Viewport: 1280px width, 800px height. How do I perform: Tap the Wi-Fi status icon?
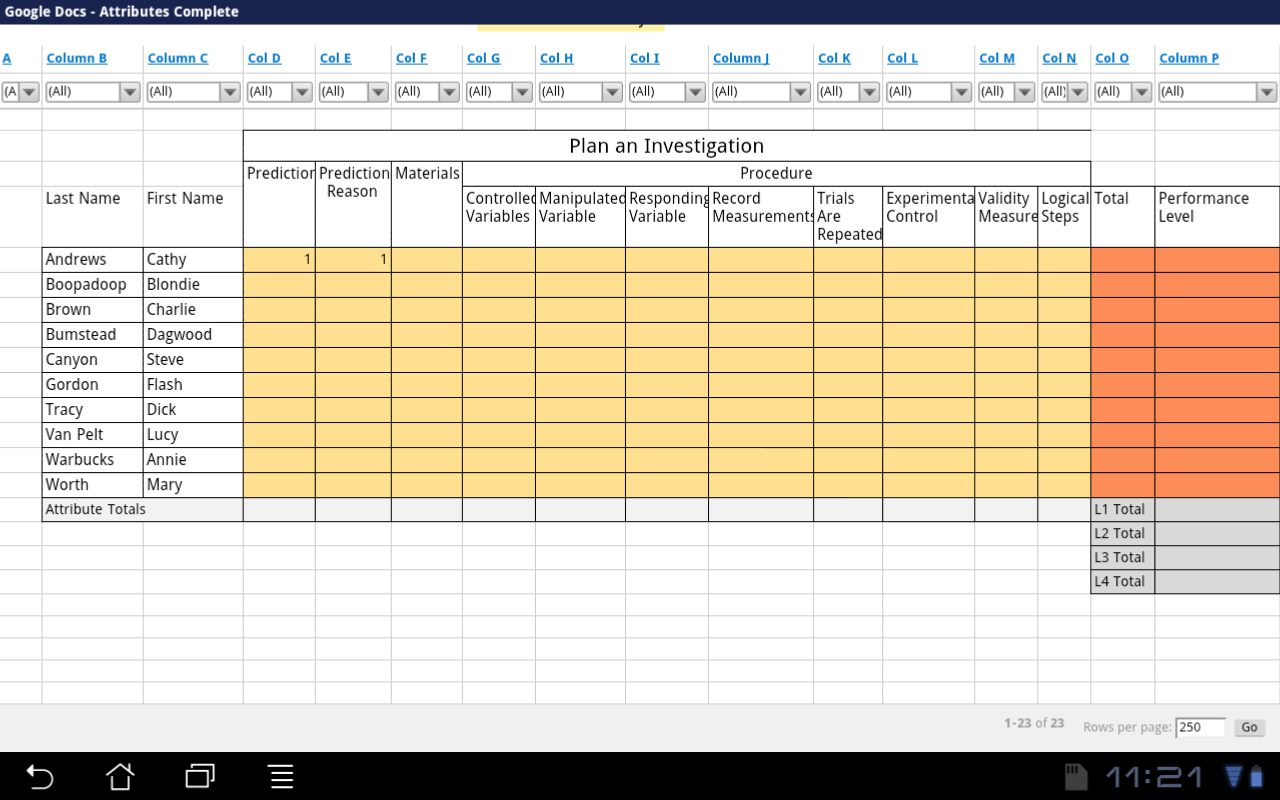1232,776
